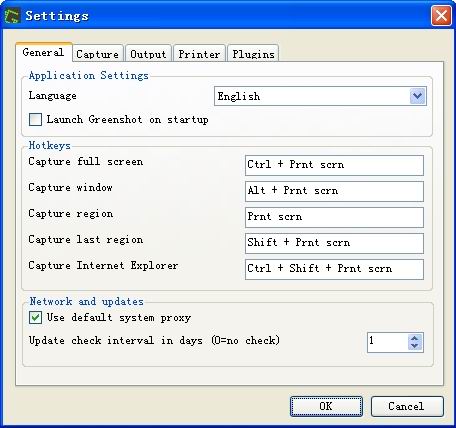Close the Settings dialog window

tap(441, 16)
